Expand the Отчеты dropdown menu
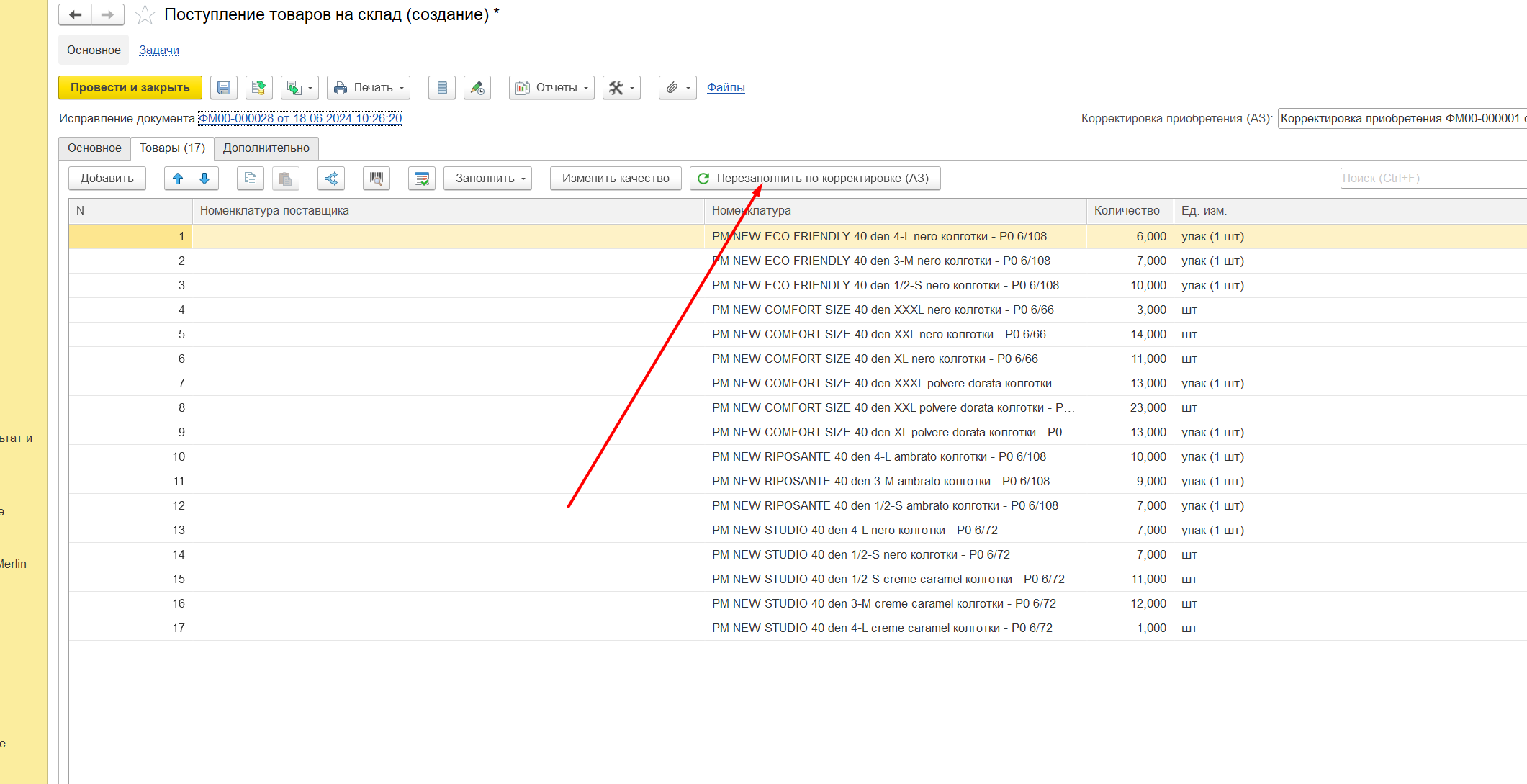 (x=551, y=88)
